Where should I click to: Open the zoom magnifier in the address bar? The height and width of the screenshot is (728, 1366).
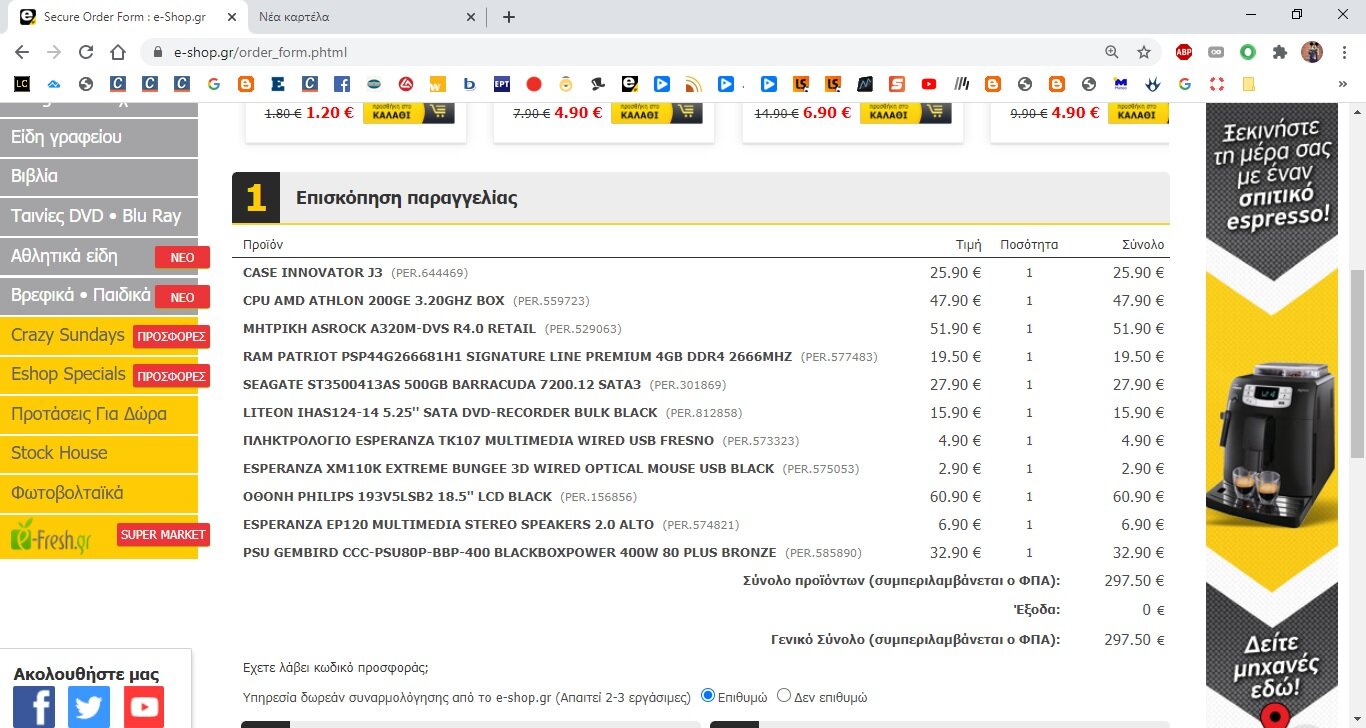coord(1112,52)
